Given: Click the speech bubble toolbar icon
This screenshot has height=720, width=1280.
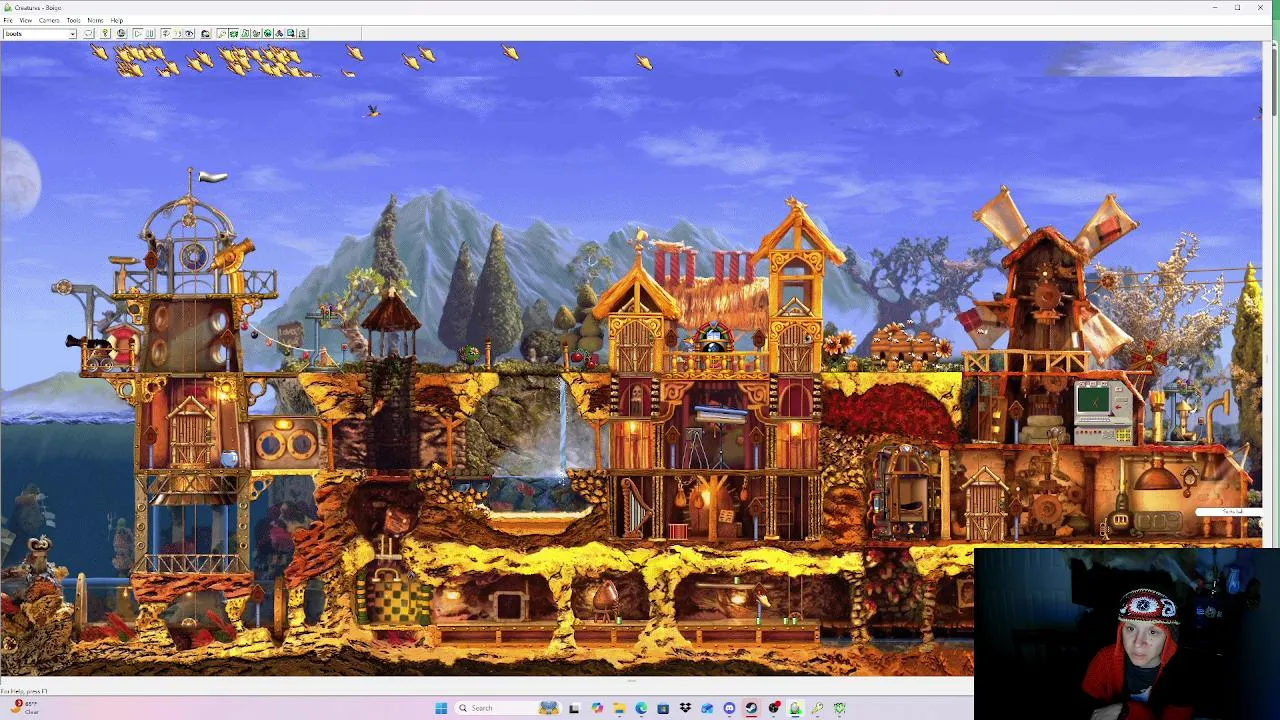Looking at the screenshot, I should pos(88,34).
